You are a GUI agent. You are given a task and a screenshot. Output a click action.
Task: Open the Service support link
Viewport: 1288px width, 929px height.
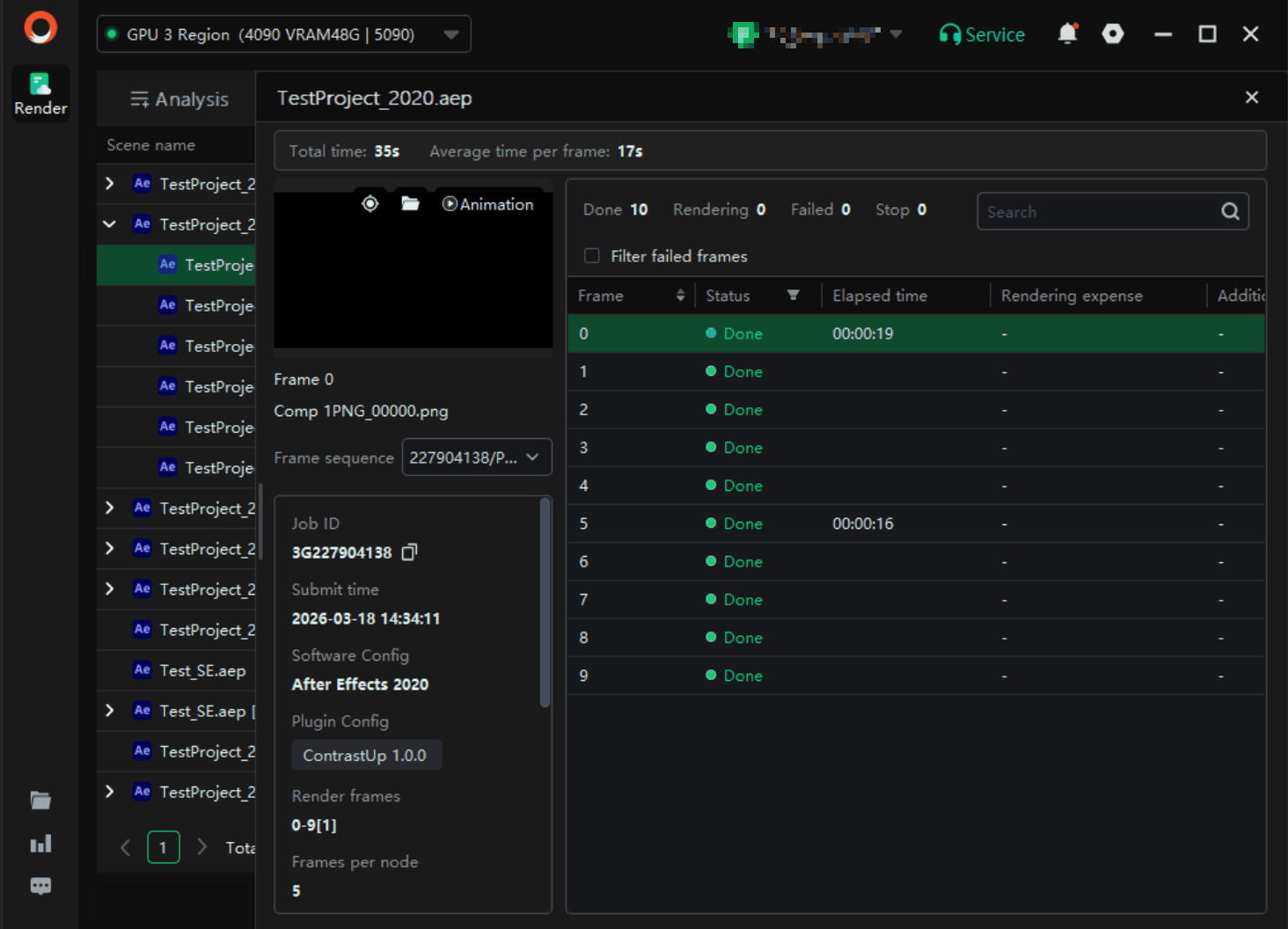[x=982, y=34]
